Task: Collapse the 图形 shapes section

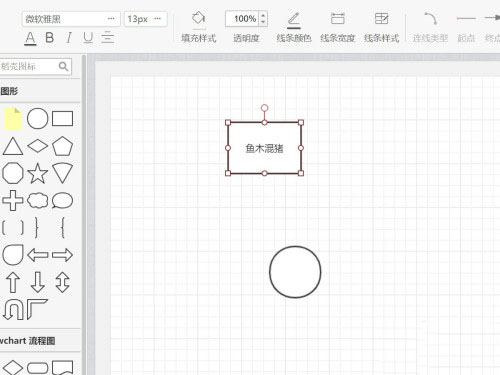Action: tap(40, 91)
